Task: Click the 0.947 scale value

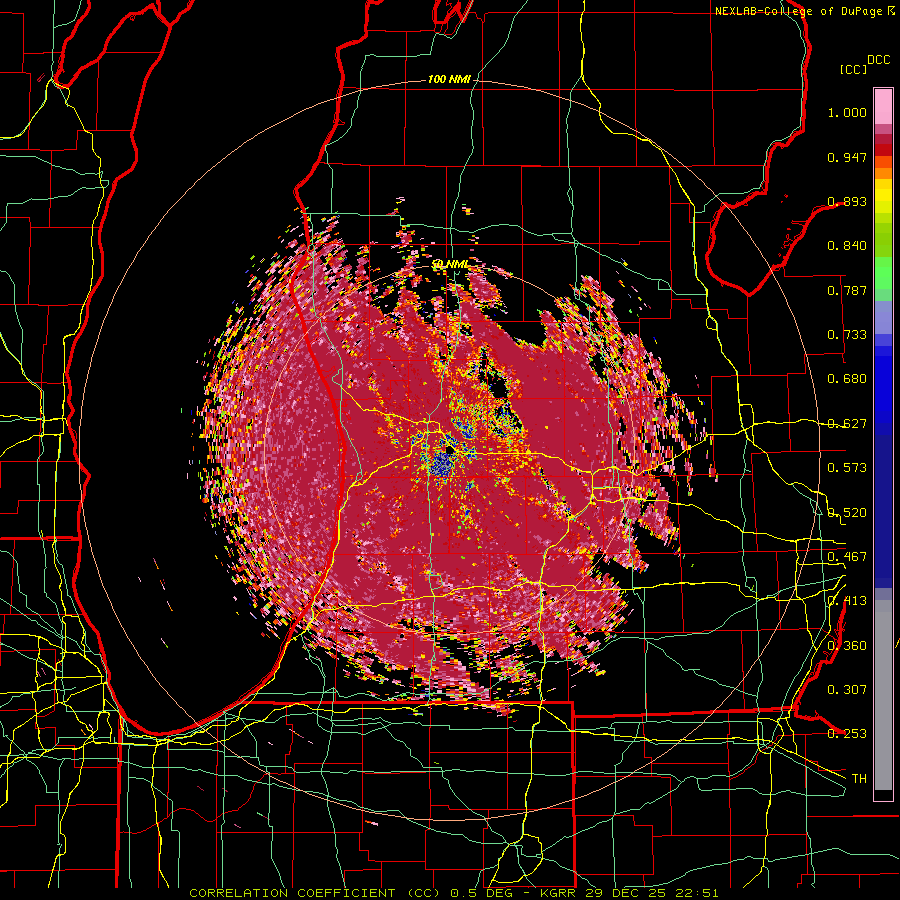Action: (847, 157)
